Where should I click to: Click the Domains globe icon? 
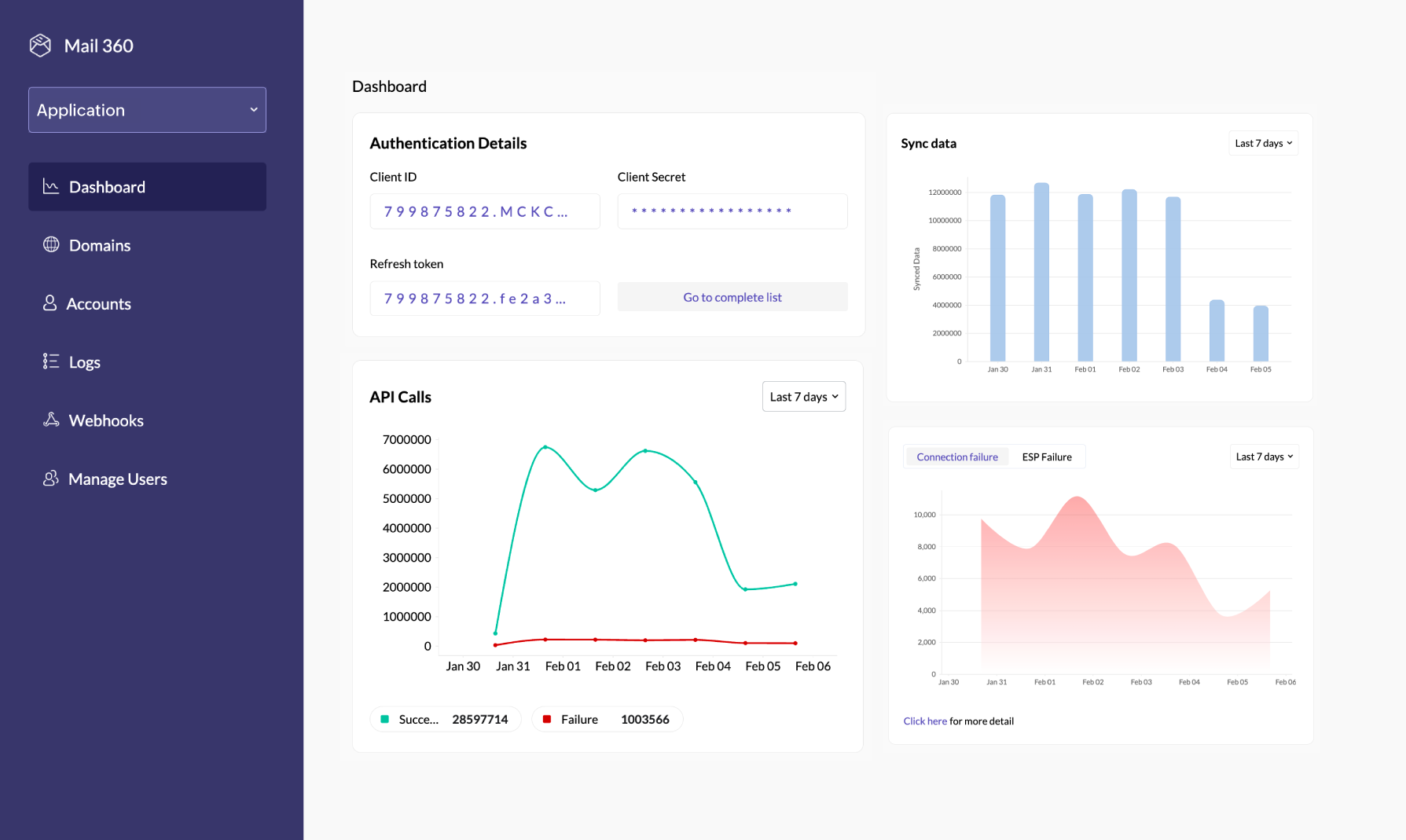[x=50, y=245]
